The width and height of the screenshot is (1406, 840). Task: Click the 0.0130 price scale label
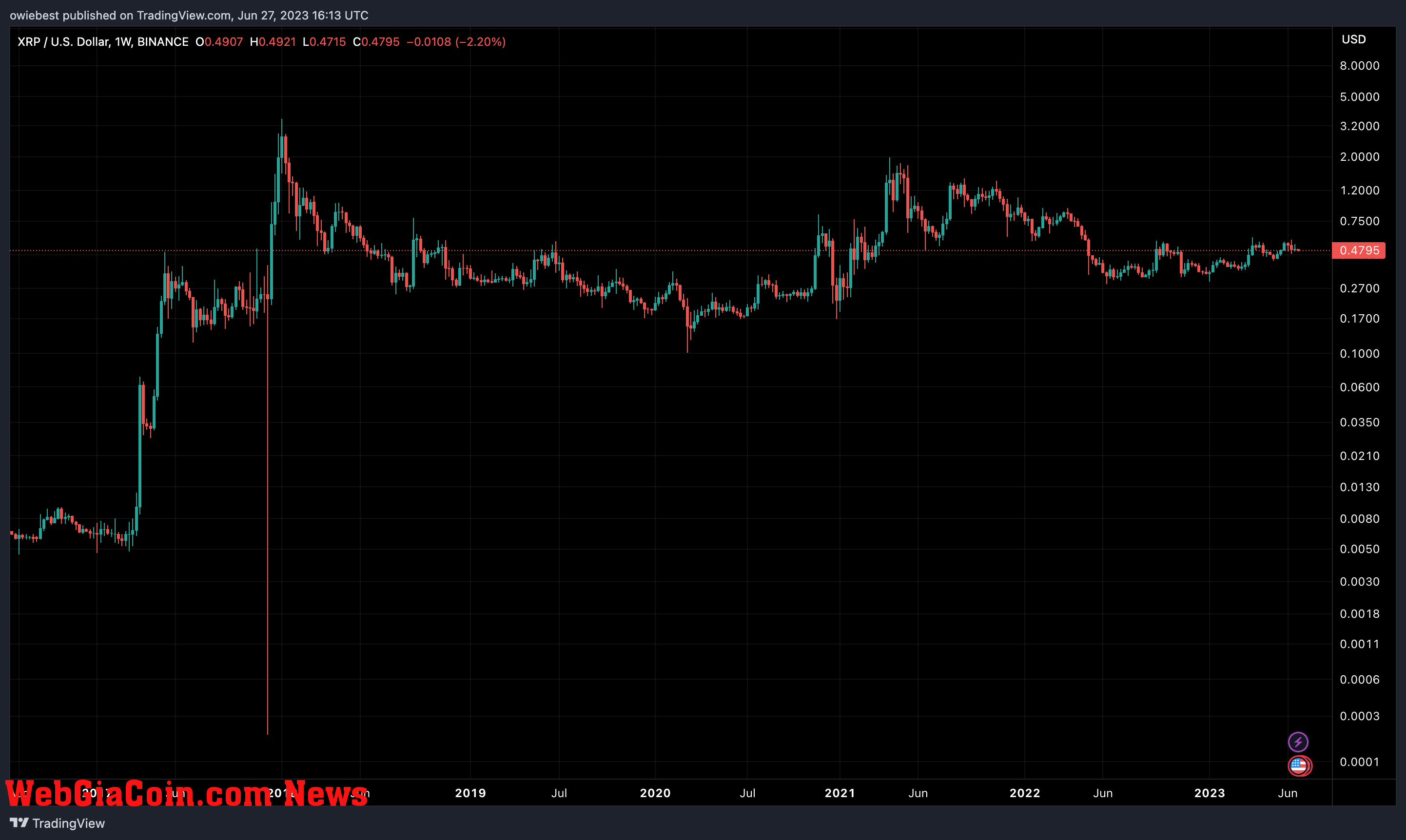tap(1359, 487)
